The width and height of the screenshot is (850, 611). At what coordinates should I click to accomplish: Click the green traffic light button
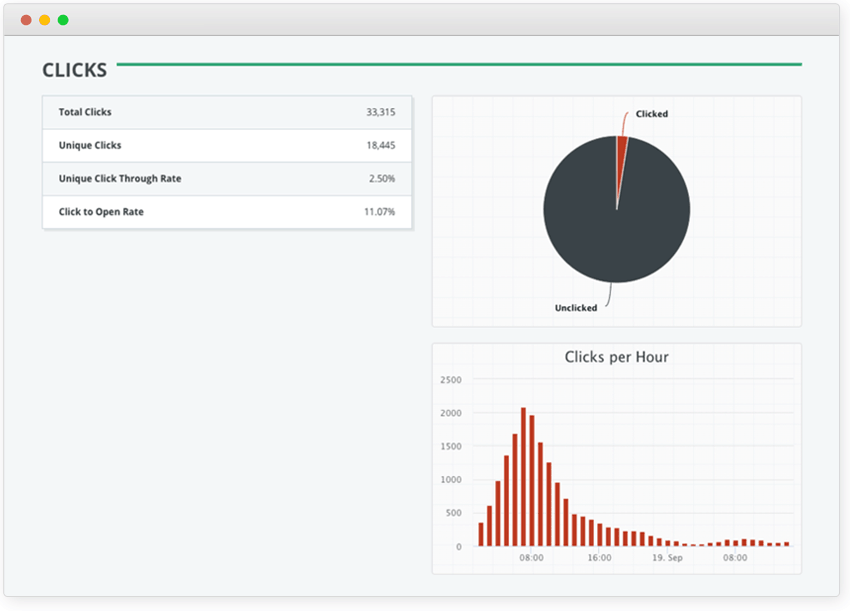click(64, 18)
